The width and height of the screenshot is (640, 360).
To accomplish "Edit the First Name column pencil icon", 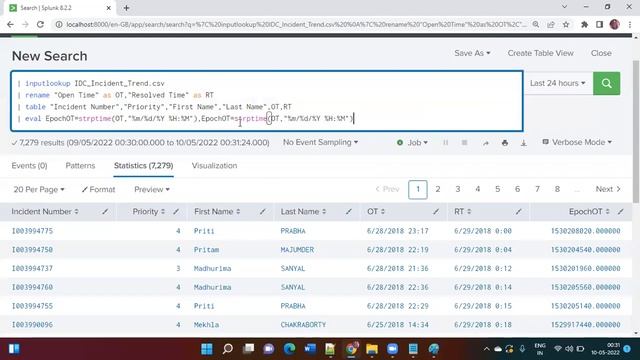I will pyautogui.click(x=263, y=211).
